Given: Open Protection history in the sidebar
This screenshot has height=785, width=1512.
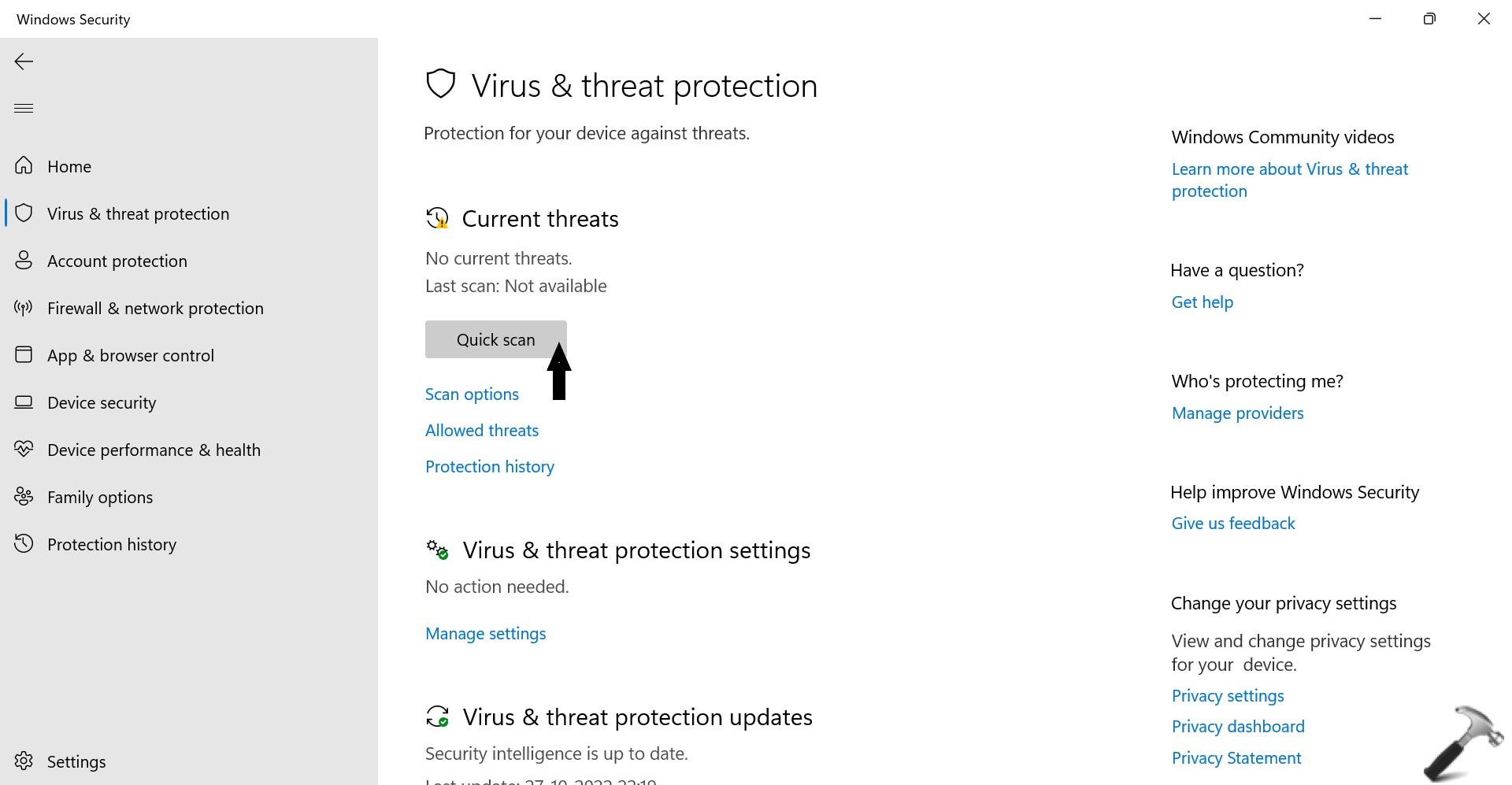Looking at the screenshot, I should (x=111, y=544).
